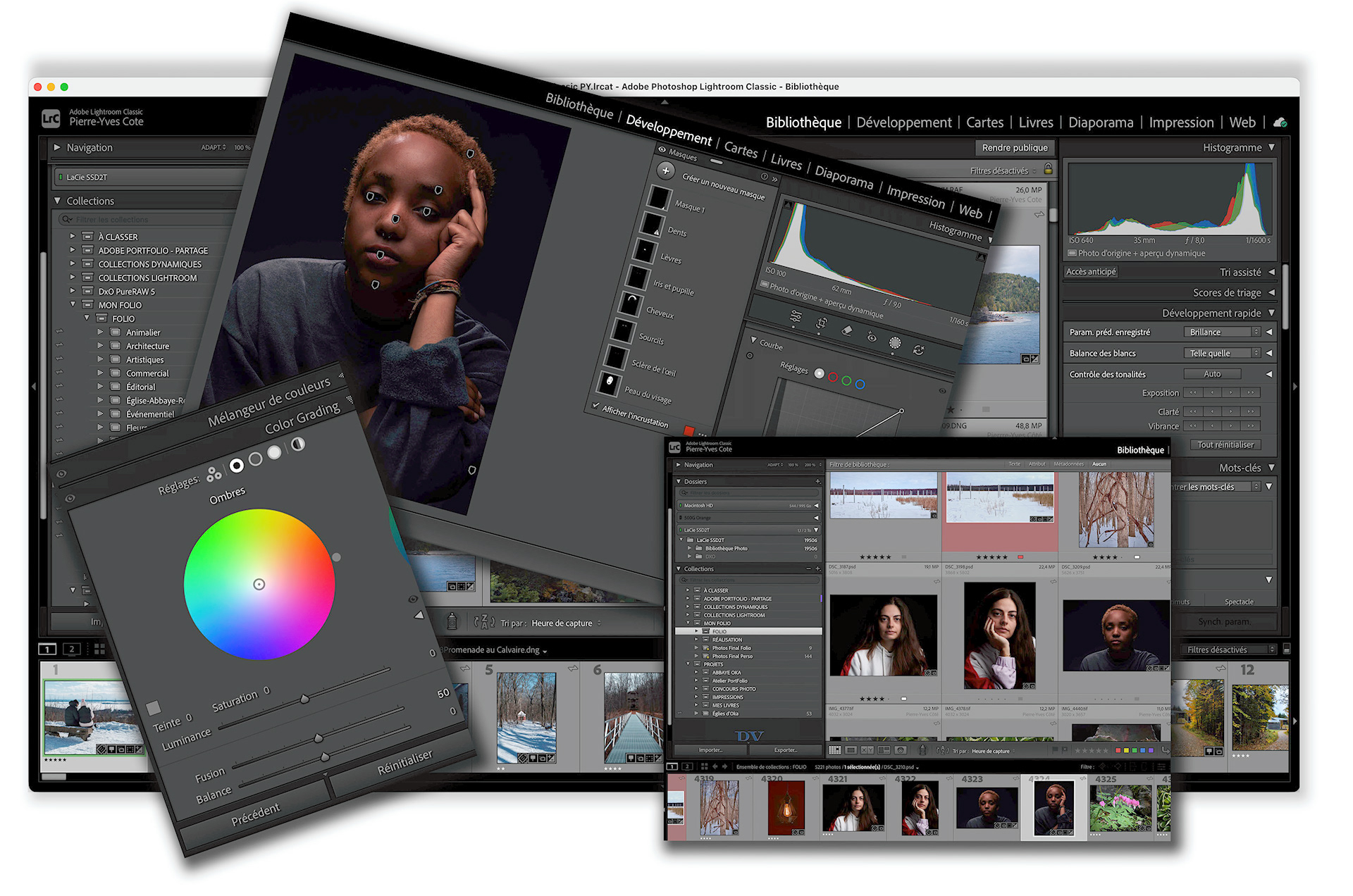
Task: Click the plus button to create new mask
Action: (x=665, y=170)
